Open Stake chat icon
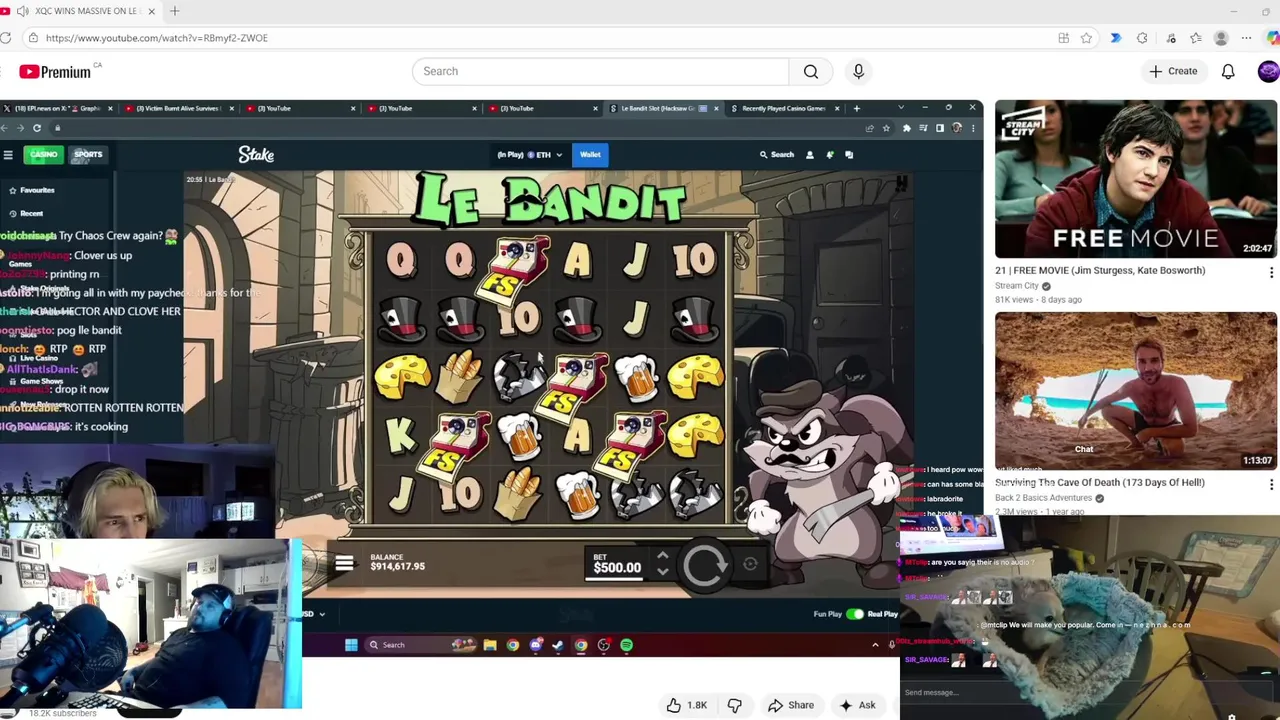1280x720 pixels. point(849,155)
